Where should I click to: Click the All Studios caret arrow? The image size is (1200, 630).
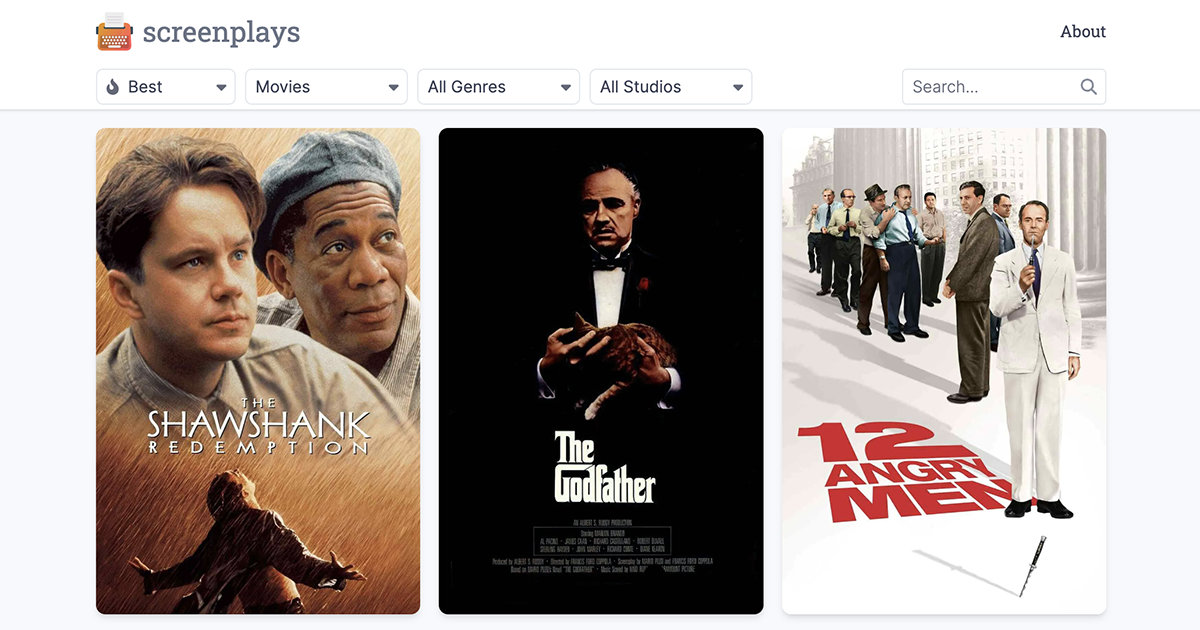tap(737, 88)
